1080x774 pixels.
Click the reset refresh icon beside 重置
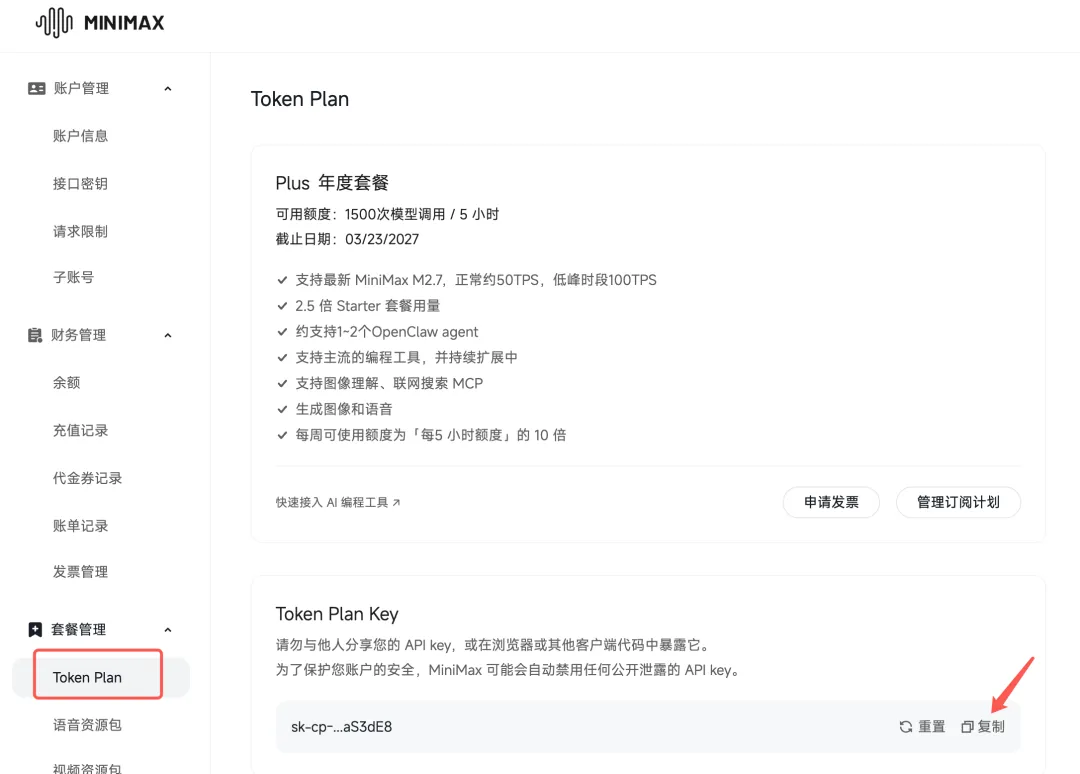click(x=906, y=726)
